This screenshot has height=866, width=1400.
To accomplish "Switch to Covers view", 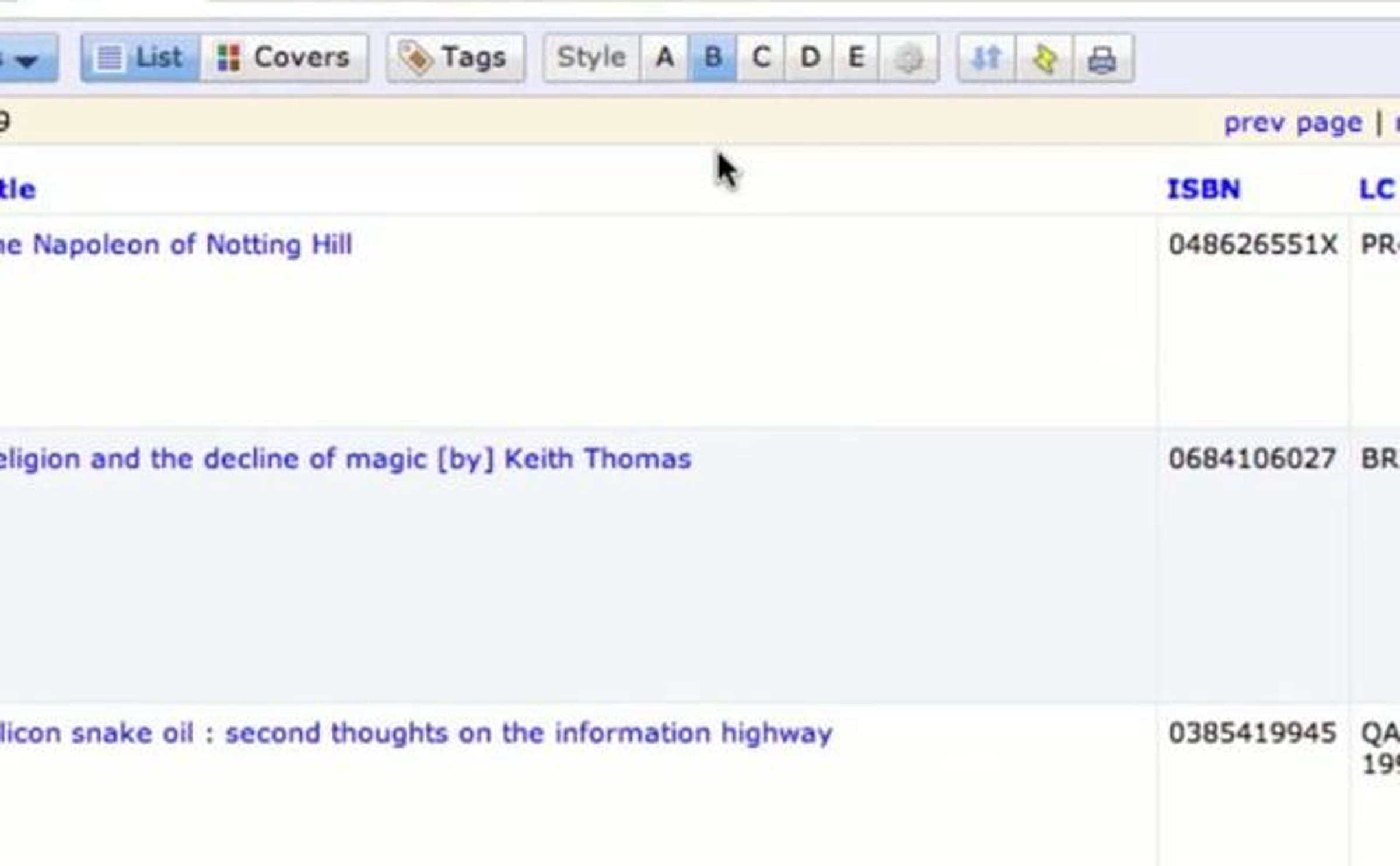I will [x=283, y=58].
